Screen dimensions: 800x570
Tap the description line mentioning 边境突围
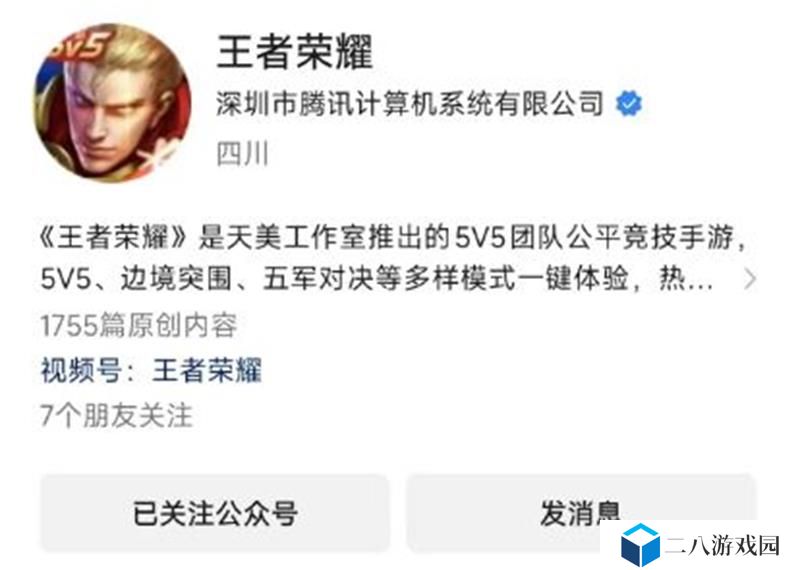point(378,279)
